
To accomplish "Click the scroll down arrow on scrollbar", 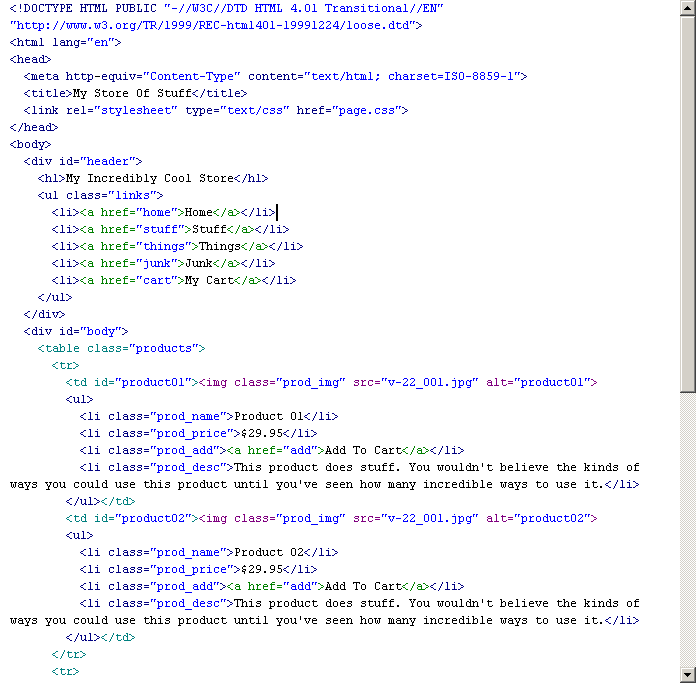I will [x=687, y=674].
